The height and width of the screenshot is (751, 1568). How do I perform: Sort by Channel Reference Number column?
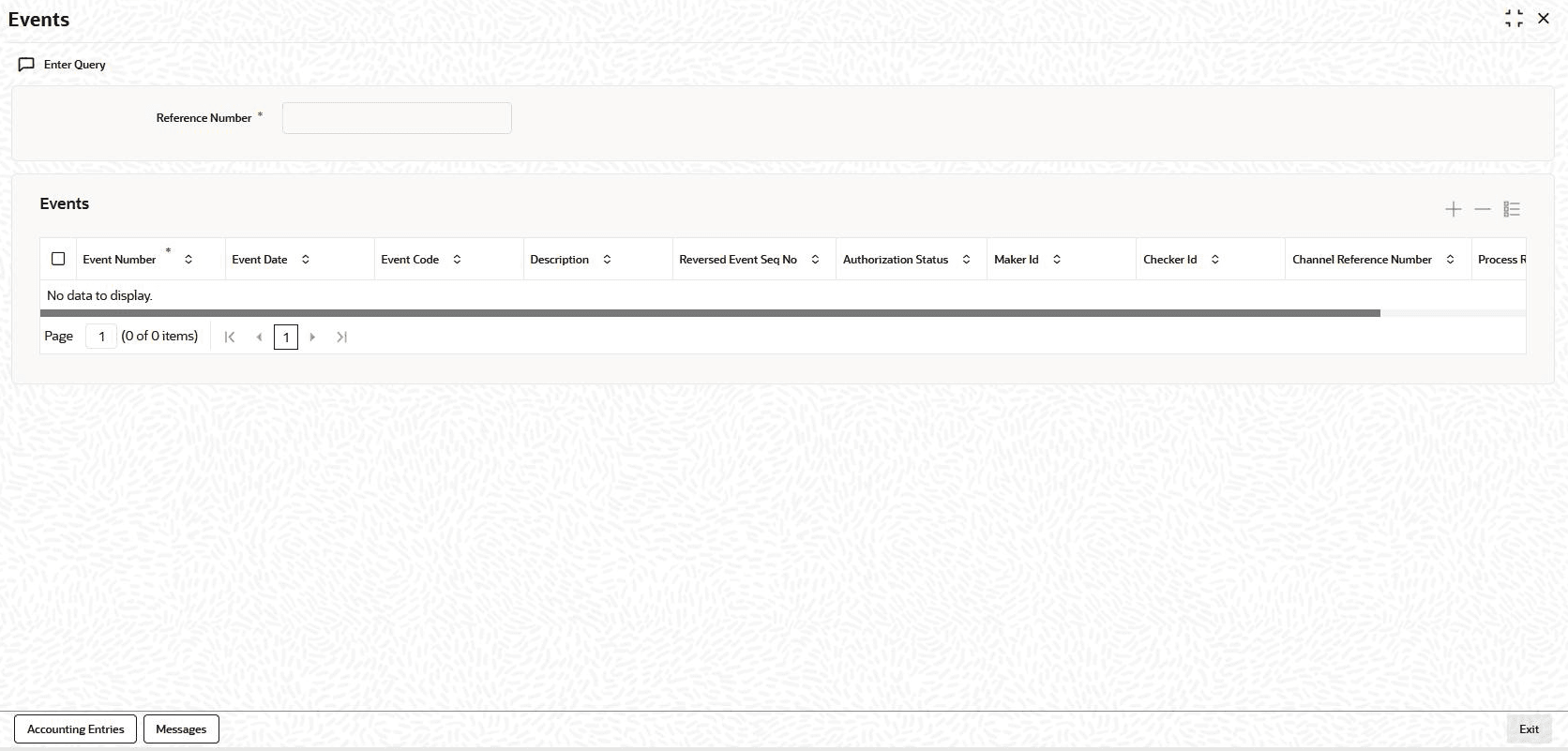tap(1451, 260)
